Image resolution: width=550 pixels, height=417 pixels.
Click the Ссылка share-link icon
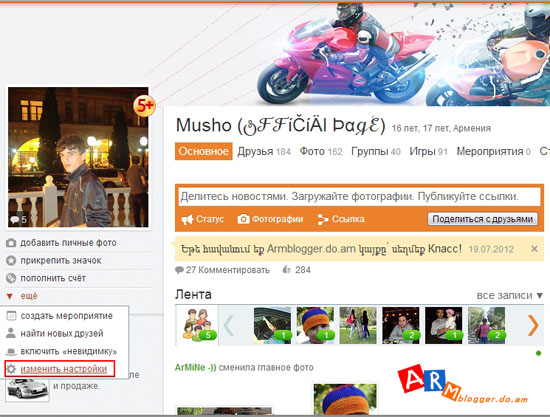(323, 219)
